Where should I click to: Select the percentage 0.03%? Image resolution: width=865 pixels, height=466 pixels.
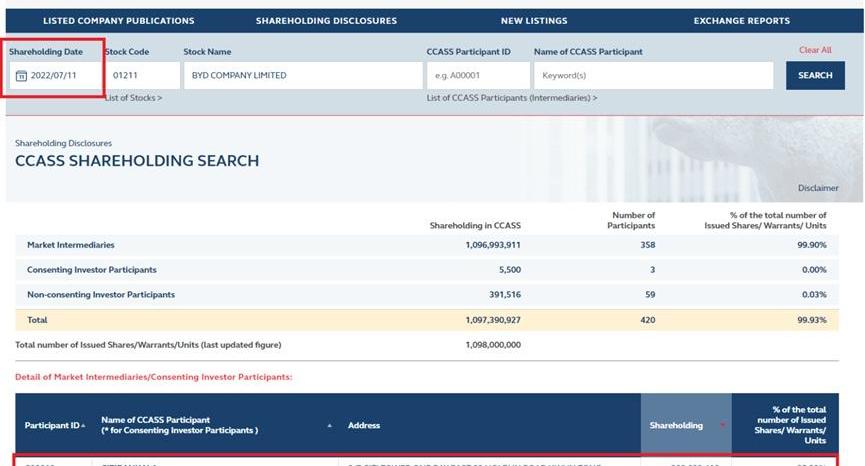click(814, 294)
